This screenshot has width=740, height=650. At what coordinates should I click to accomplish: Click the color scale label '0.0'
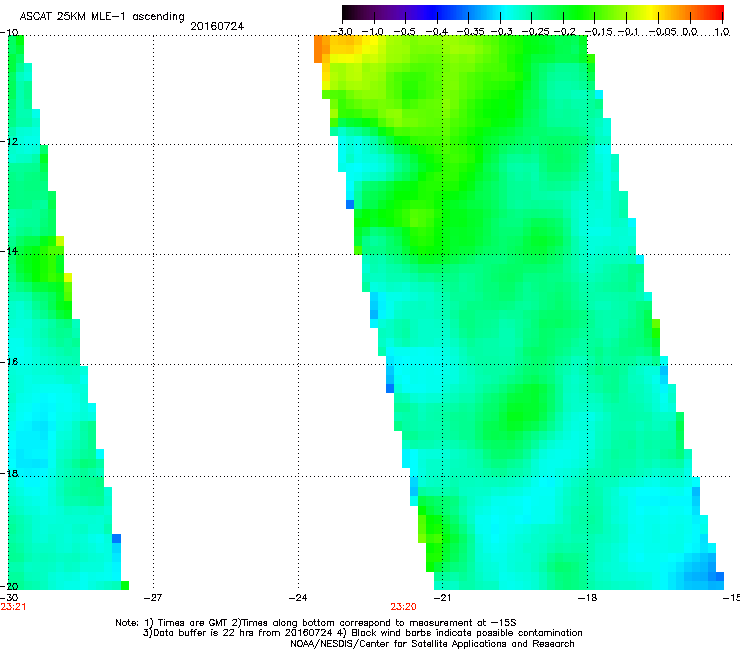690,32
